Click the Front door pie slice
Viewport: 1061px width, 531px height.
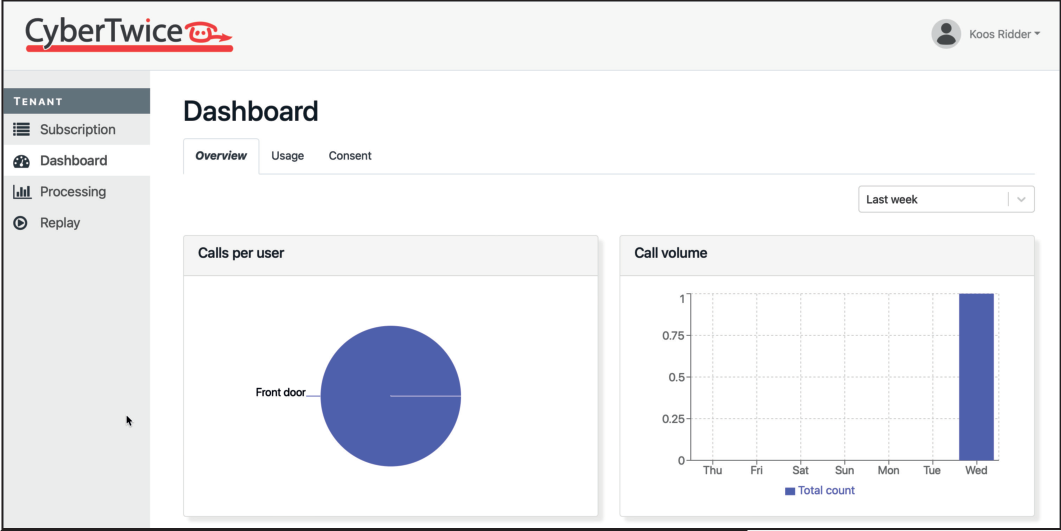point(390,396)
